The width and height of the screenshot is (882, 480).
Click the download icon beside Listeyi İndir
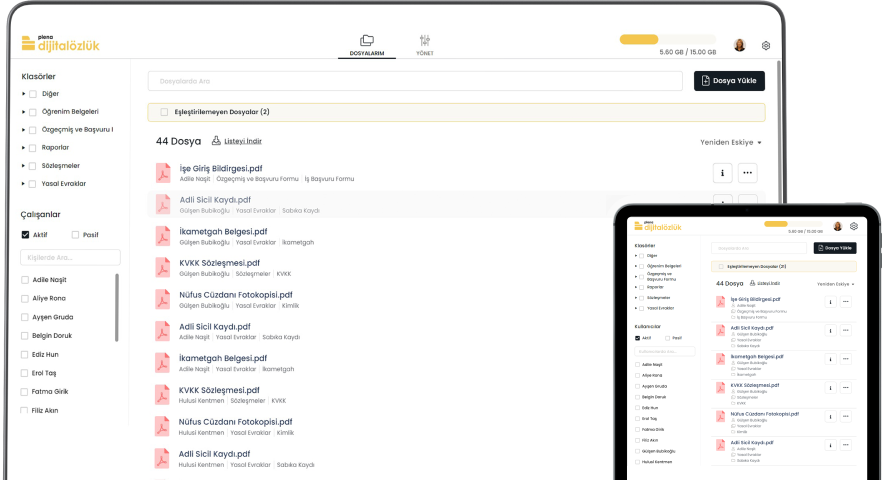pyautogui.click(x=216, y=142)
